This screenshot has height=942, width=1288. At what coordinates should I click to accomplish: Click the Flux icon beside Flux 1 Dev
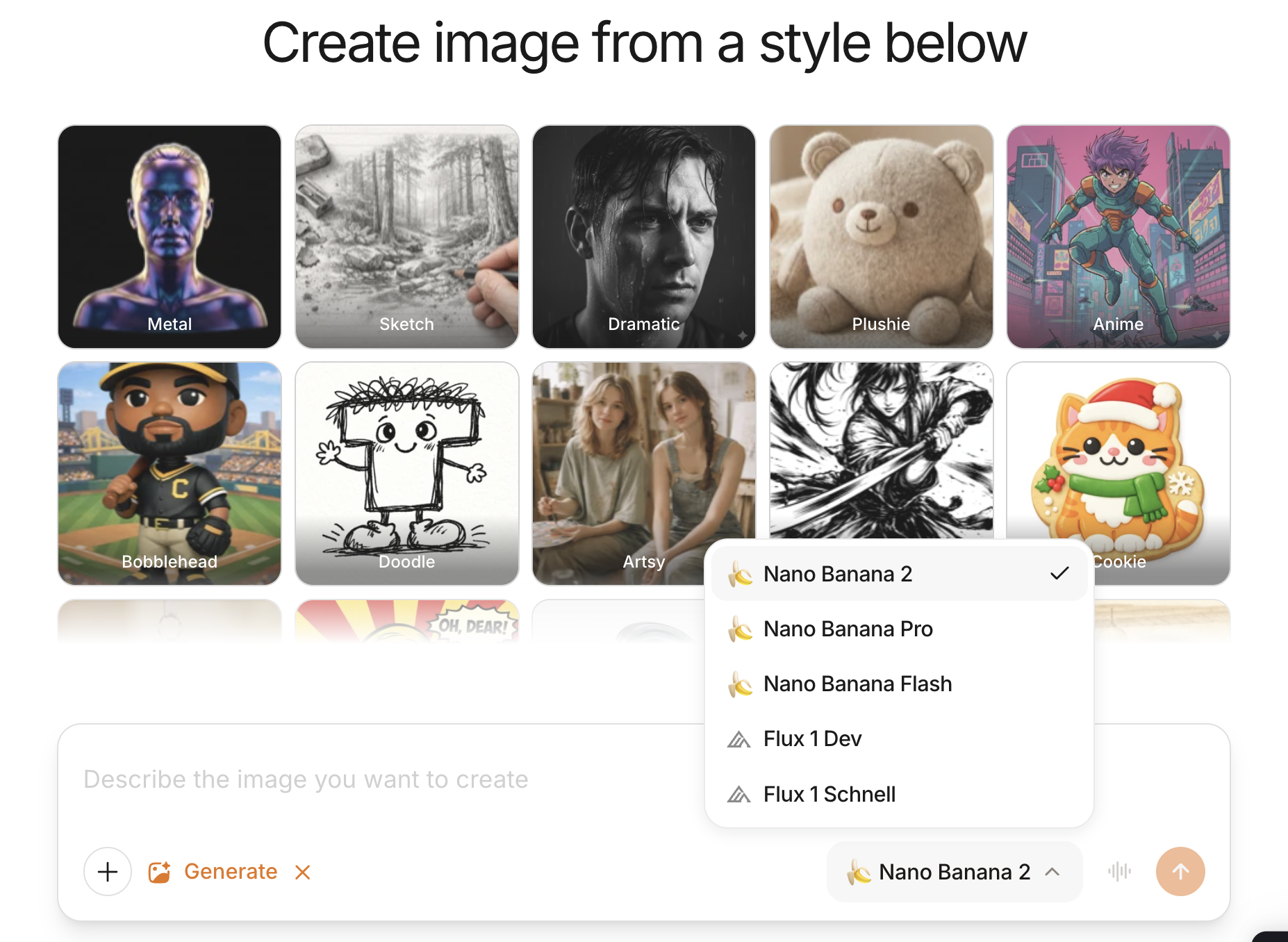pos(740,738)
